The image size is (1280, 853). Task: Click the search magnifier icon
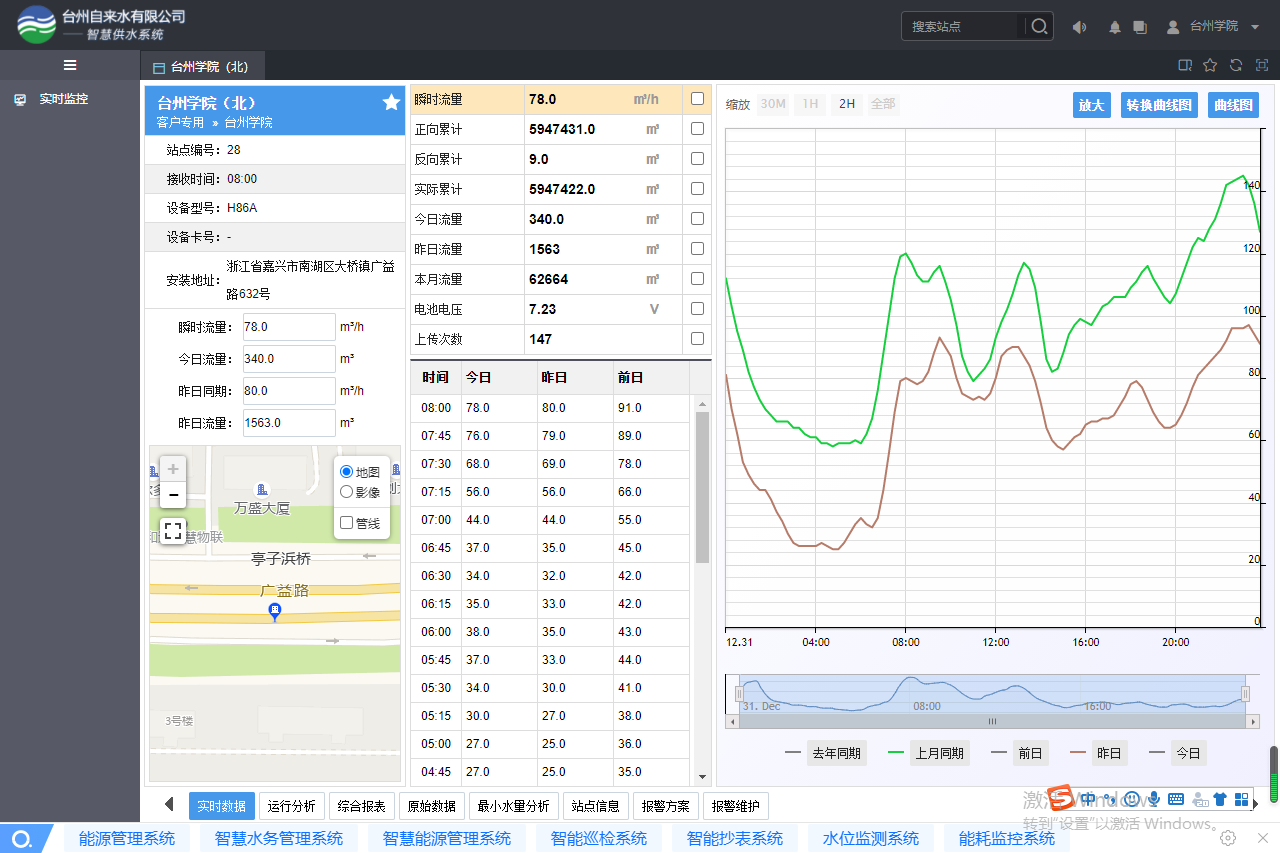point(1040,26)
